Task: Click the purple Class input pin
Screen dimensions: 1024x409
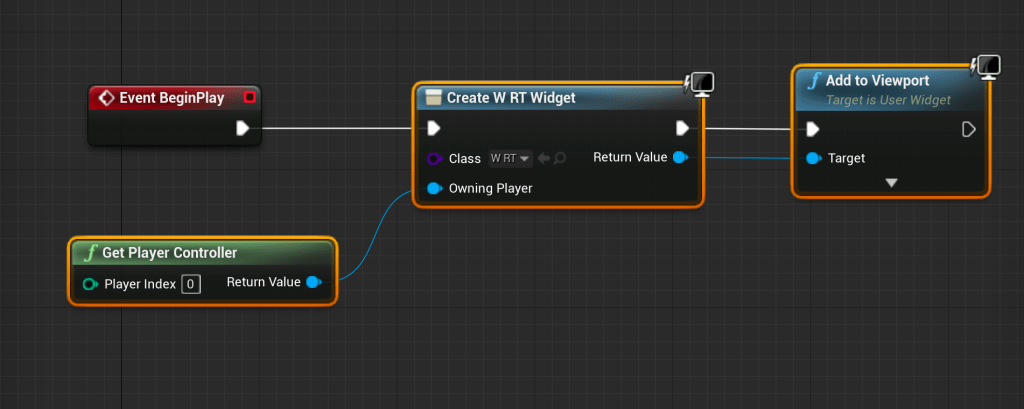Action: click(434, 158)
